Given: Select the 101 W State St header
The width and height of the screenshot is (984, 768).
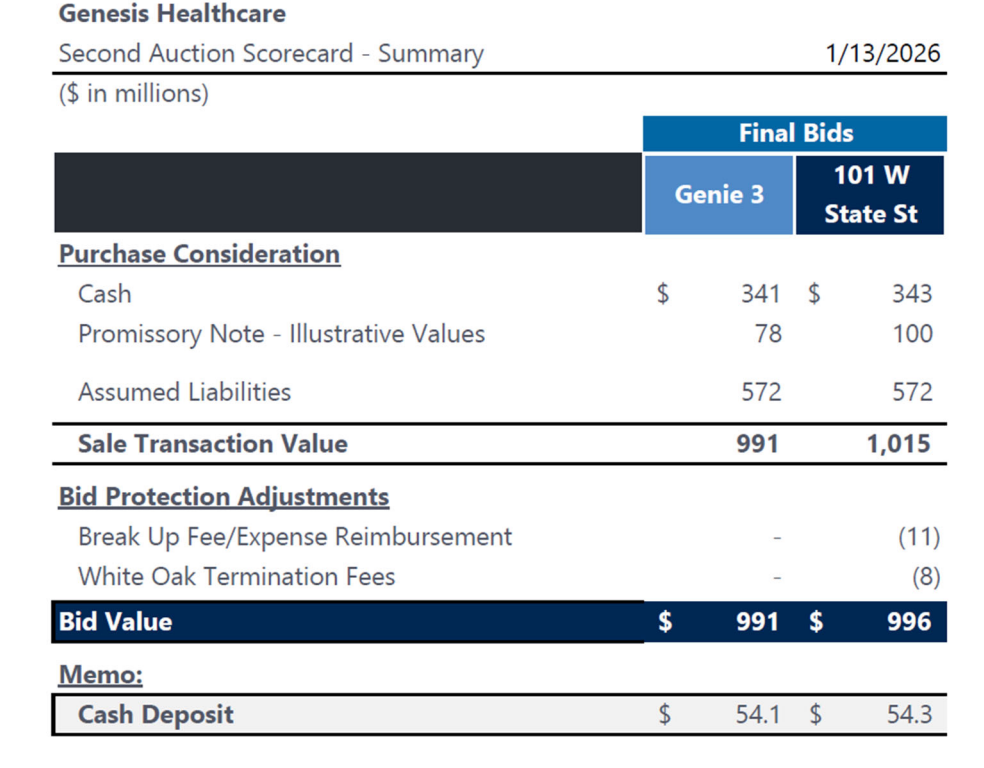Looking at the screenshot, I should tap(870, 194).
